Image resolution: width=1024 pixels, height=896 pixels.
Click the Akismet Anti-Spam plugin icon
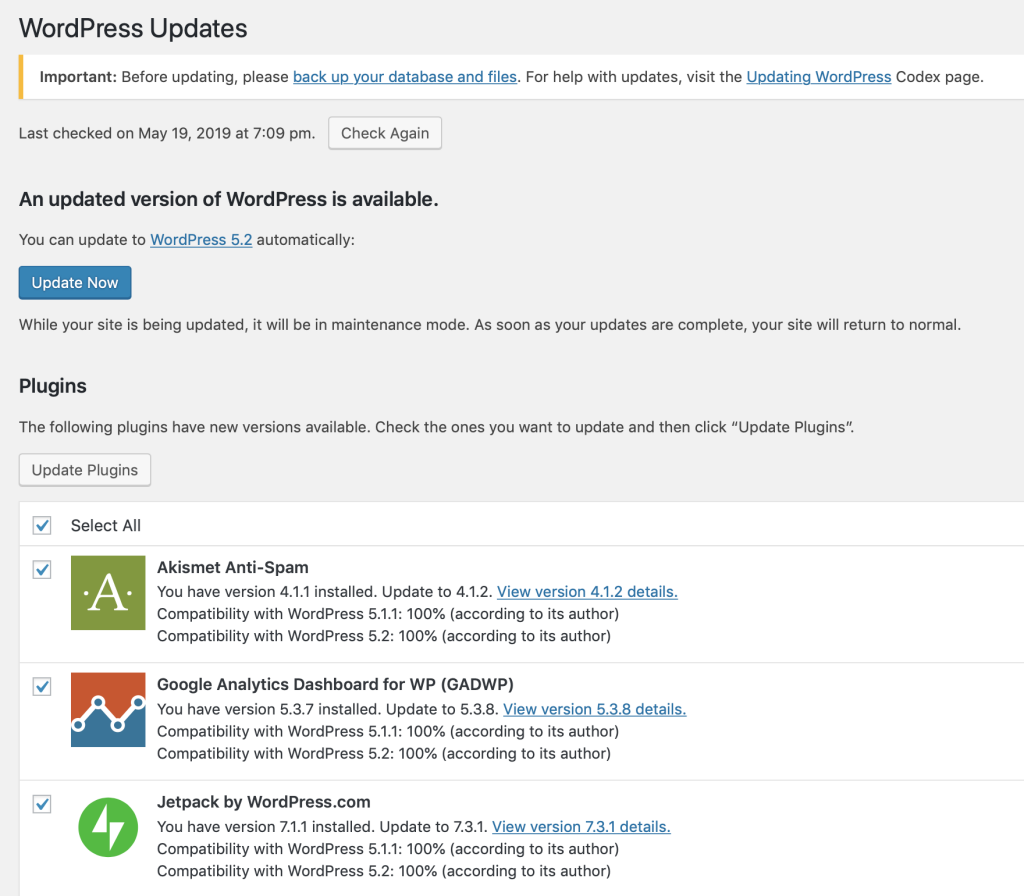click(x=108, y=593)
